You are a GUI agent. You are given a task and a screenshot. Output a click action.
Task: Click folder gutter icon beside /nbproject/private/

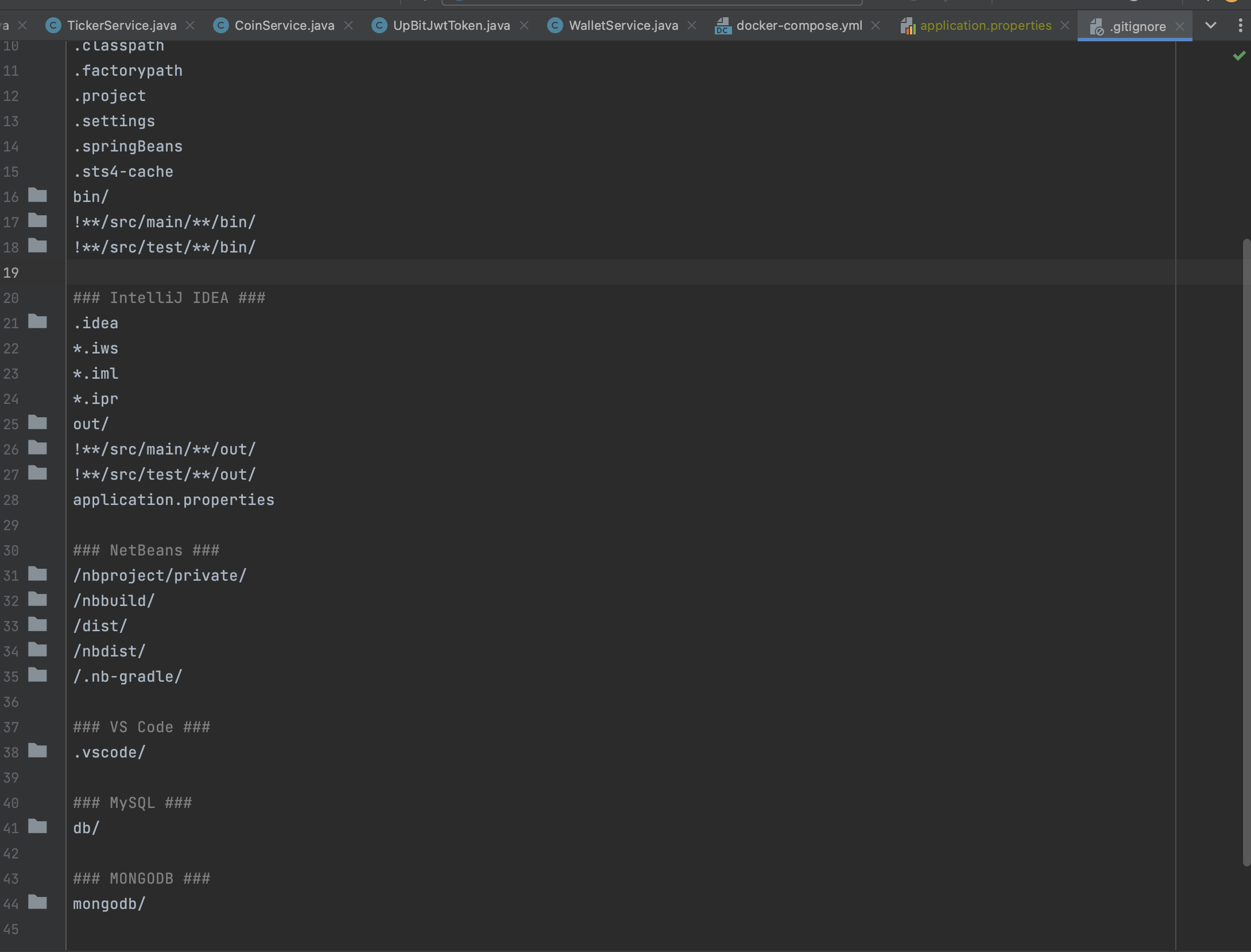click(38, 574)
